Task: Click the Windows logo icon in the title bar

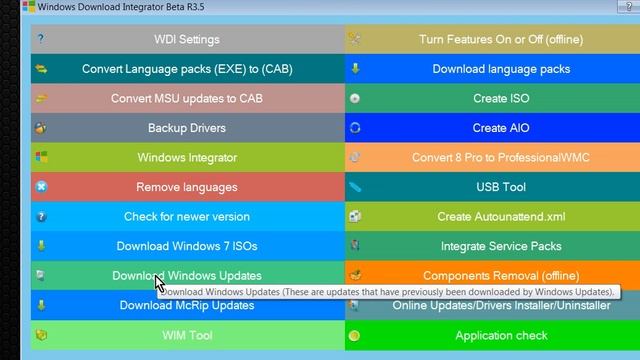Action: (x=29, y=7)
